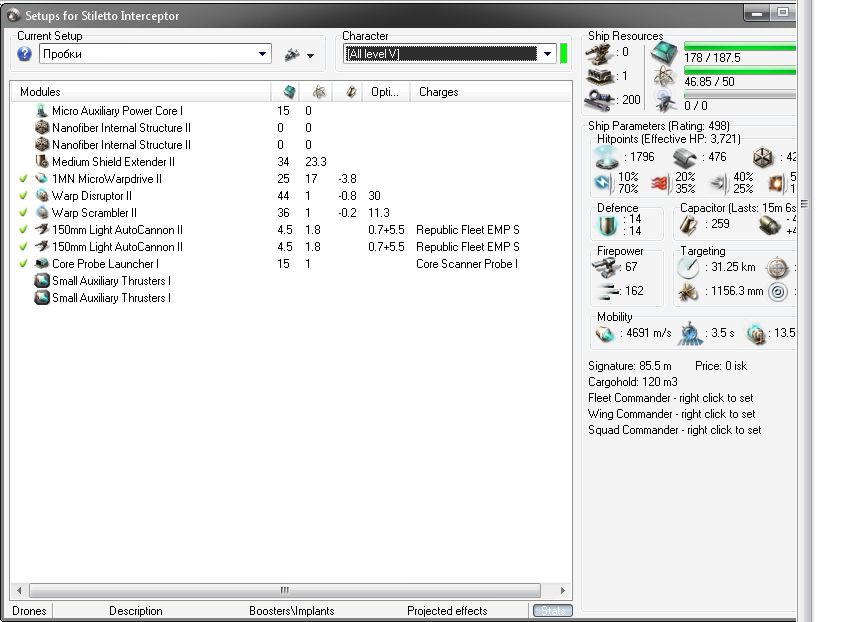Click the Firepower turret icon 67
Image resolution: width=844 pixels, height=622 pixels.
[x=606, y=267]
